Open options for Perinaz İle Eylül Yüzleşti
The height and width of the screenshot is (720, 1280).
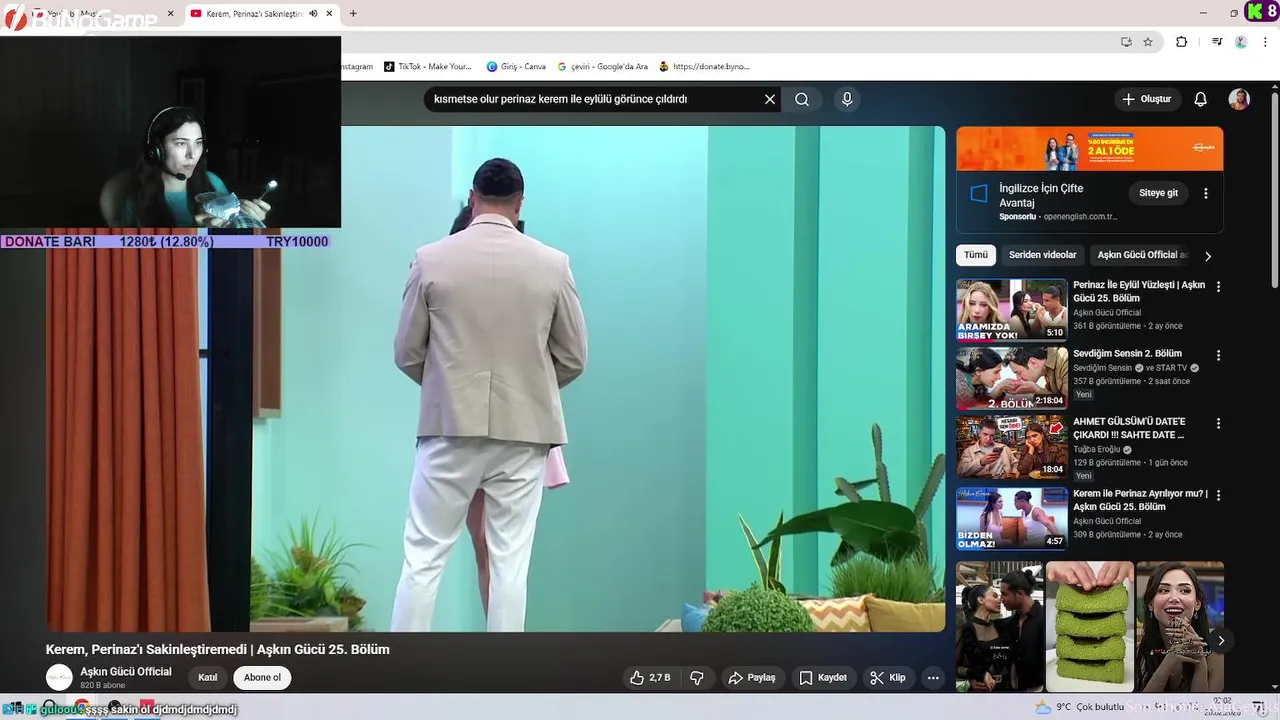click(1218, 286)
